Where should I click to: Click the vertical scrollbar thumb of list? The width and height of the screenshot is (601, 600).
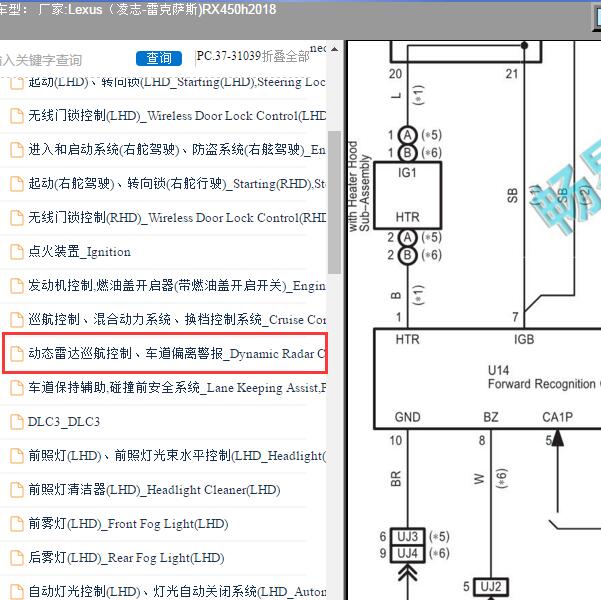334,202
